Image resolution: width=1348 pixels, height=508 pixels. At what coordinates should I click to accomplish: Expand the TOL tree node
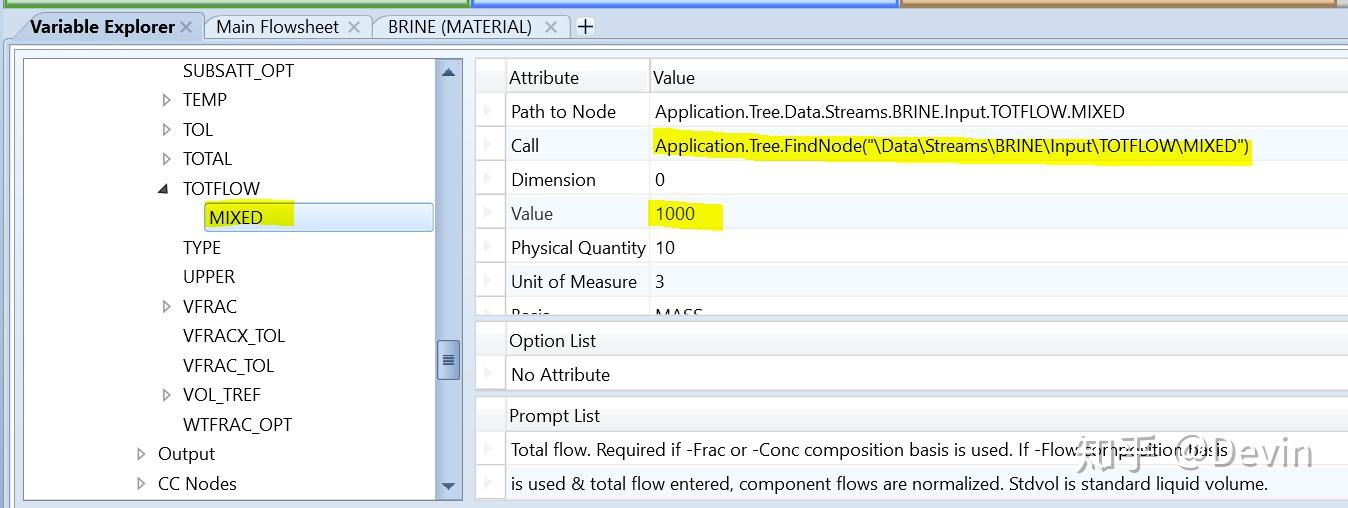[167, 130]
